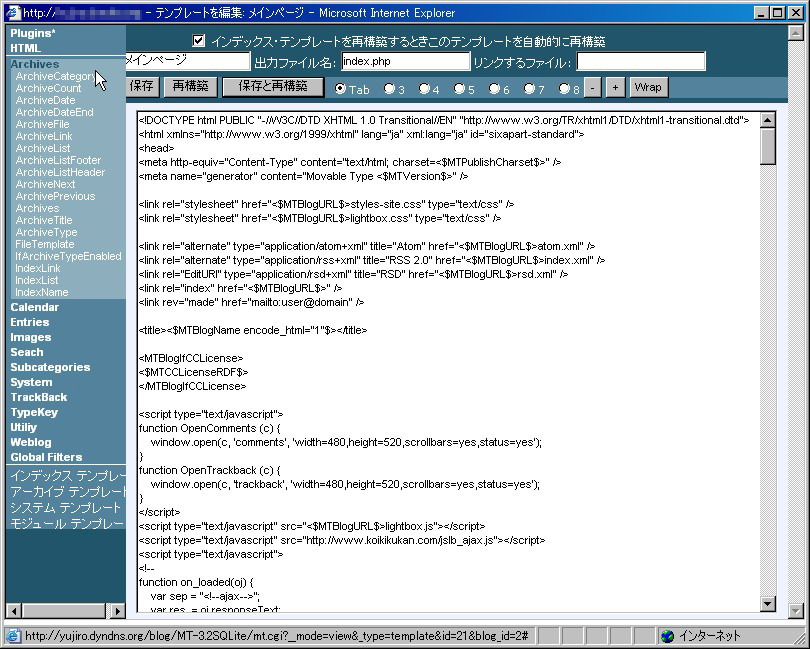Expand the System category

tap(32, 382)
